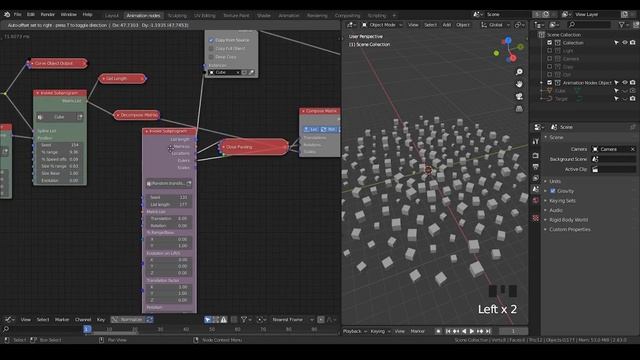Open the viewport View menu
640x360 pixels.
click(413, 25)
